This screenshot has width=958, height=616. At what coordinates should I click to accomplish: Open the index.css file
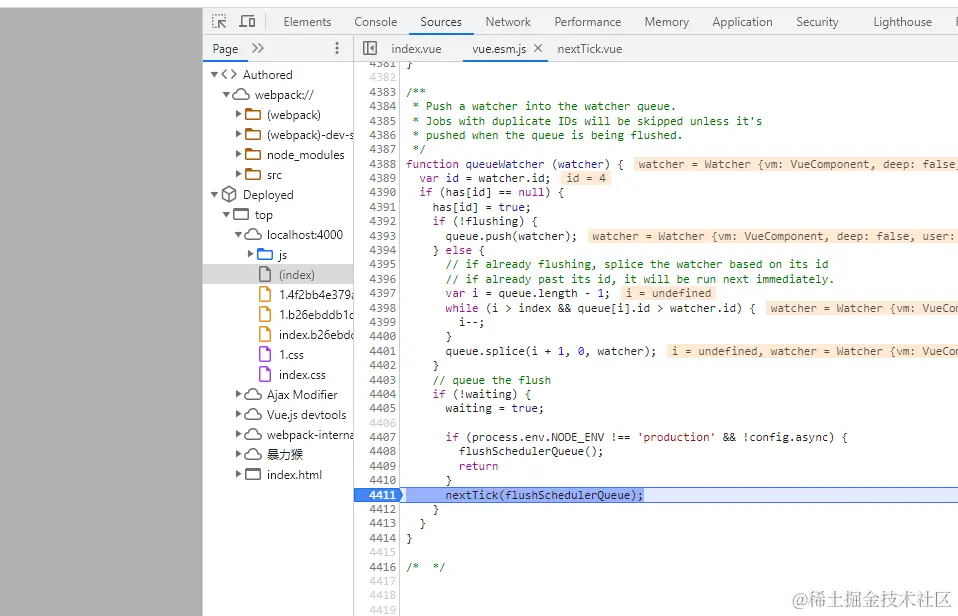302,374
